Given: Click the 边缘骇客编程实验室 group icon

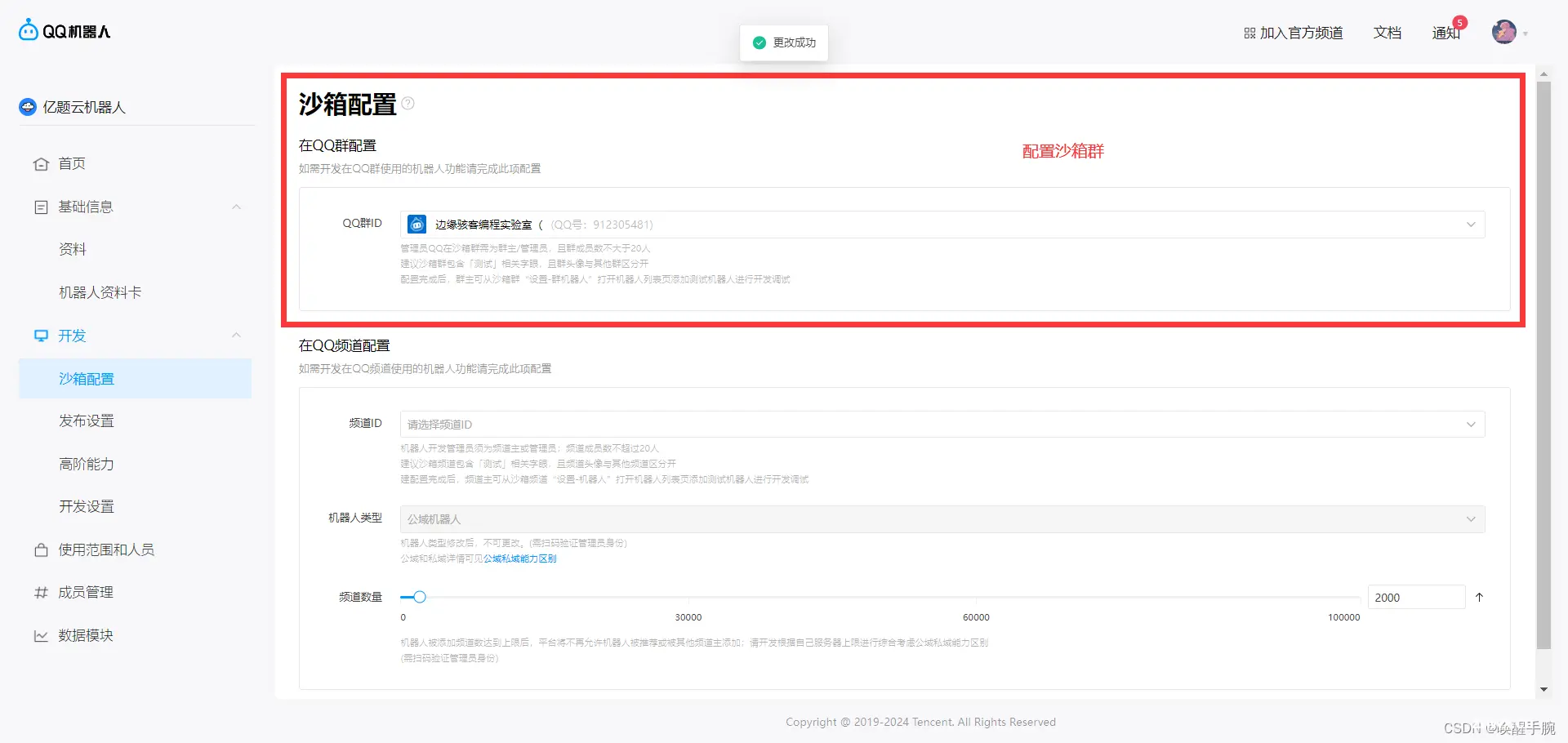Looking at the screenshot, I should point(417,224).
